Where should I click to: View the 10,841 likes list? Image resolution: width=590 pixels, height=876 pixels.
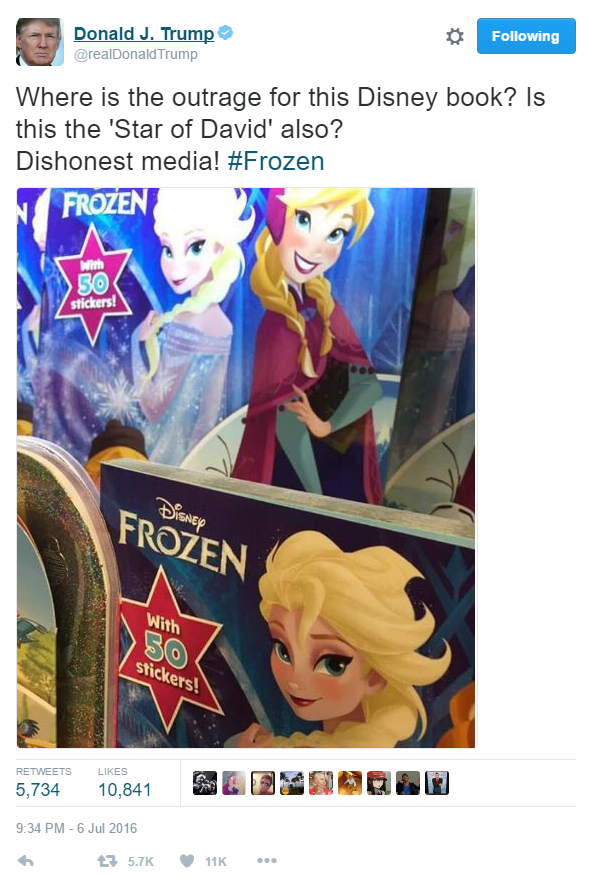click(125, 782)
